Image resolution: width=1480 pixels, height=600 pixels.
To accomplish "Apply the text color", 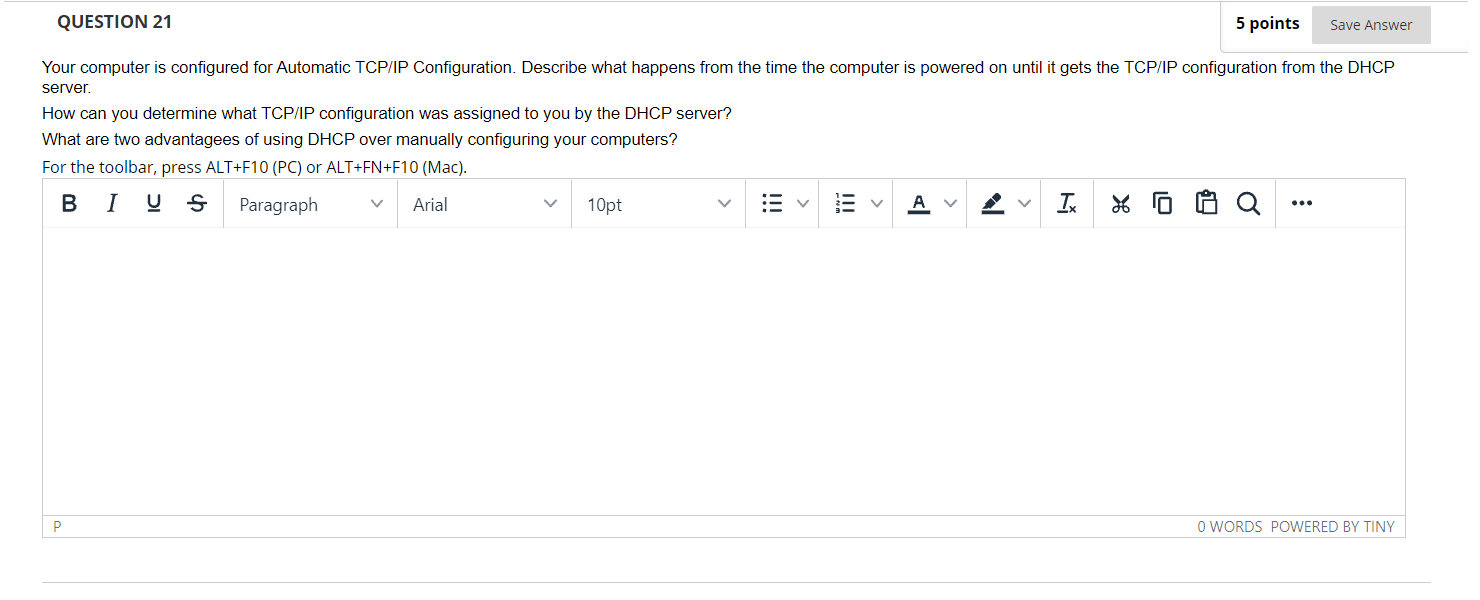I will click(x=918, y=204).
